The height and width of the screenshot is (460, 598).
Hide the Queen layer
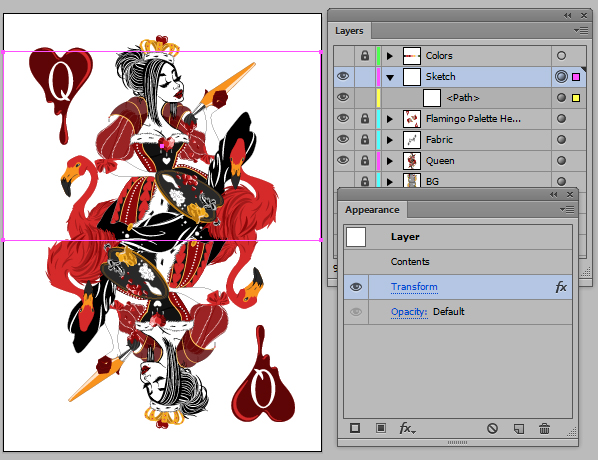coord(343,160)
